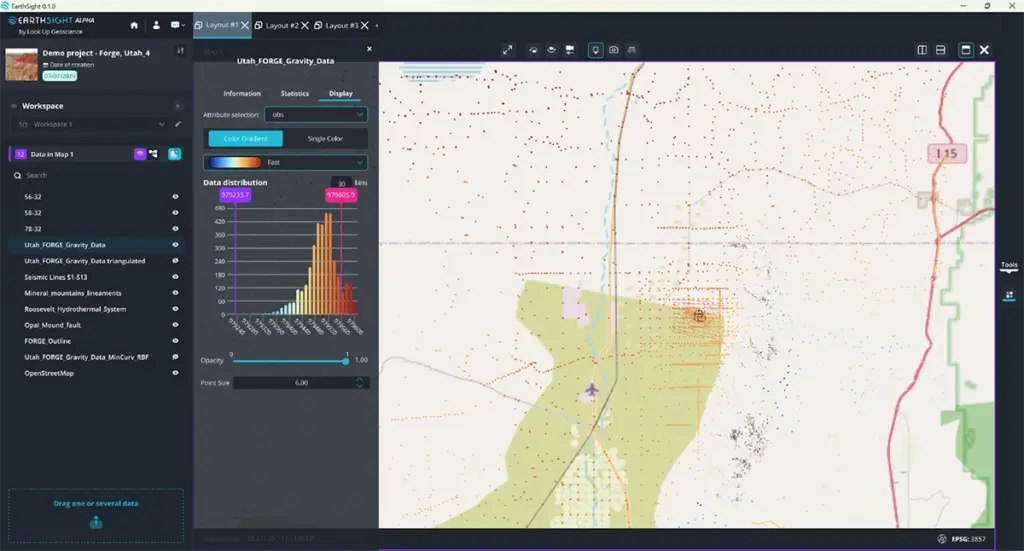This screenshot has height=551, width=1024.
Task: Switch to the Layout #1 tab
Action: [222, 25]
